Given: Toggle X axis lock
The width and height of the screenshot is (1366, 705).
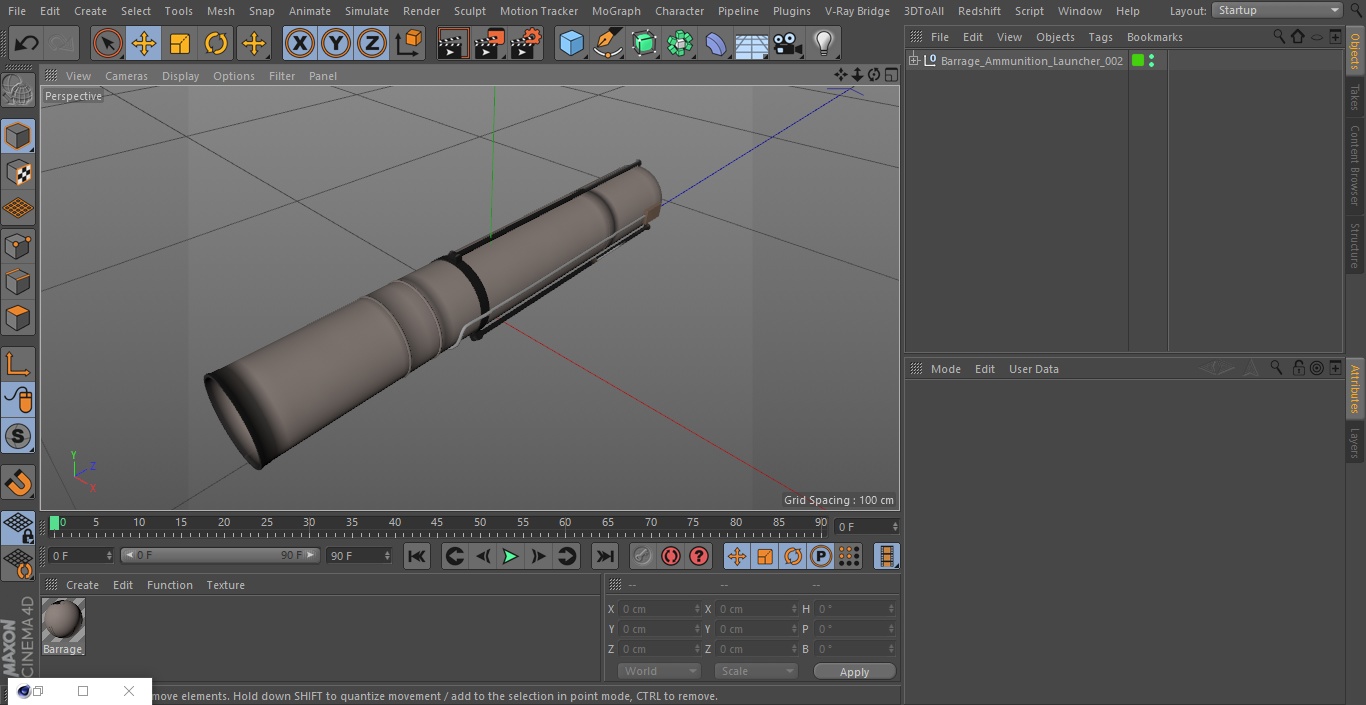Looking at the screenshot, I should 300,43.
